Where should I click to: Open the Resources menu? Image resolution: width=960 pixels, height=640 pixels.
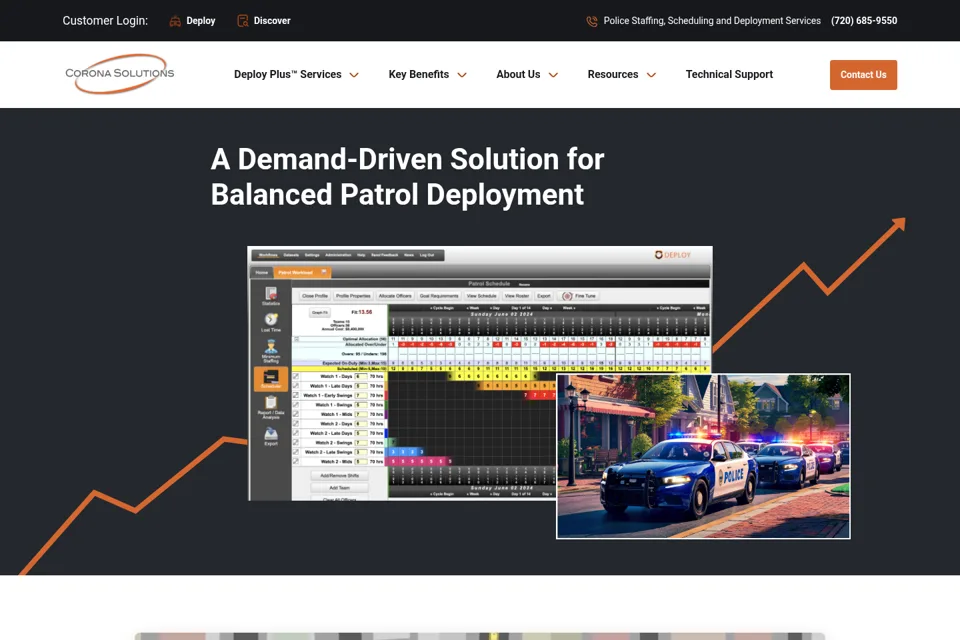tap(613, 74)
